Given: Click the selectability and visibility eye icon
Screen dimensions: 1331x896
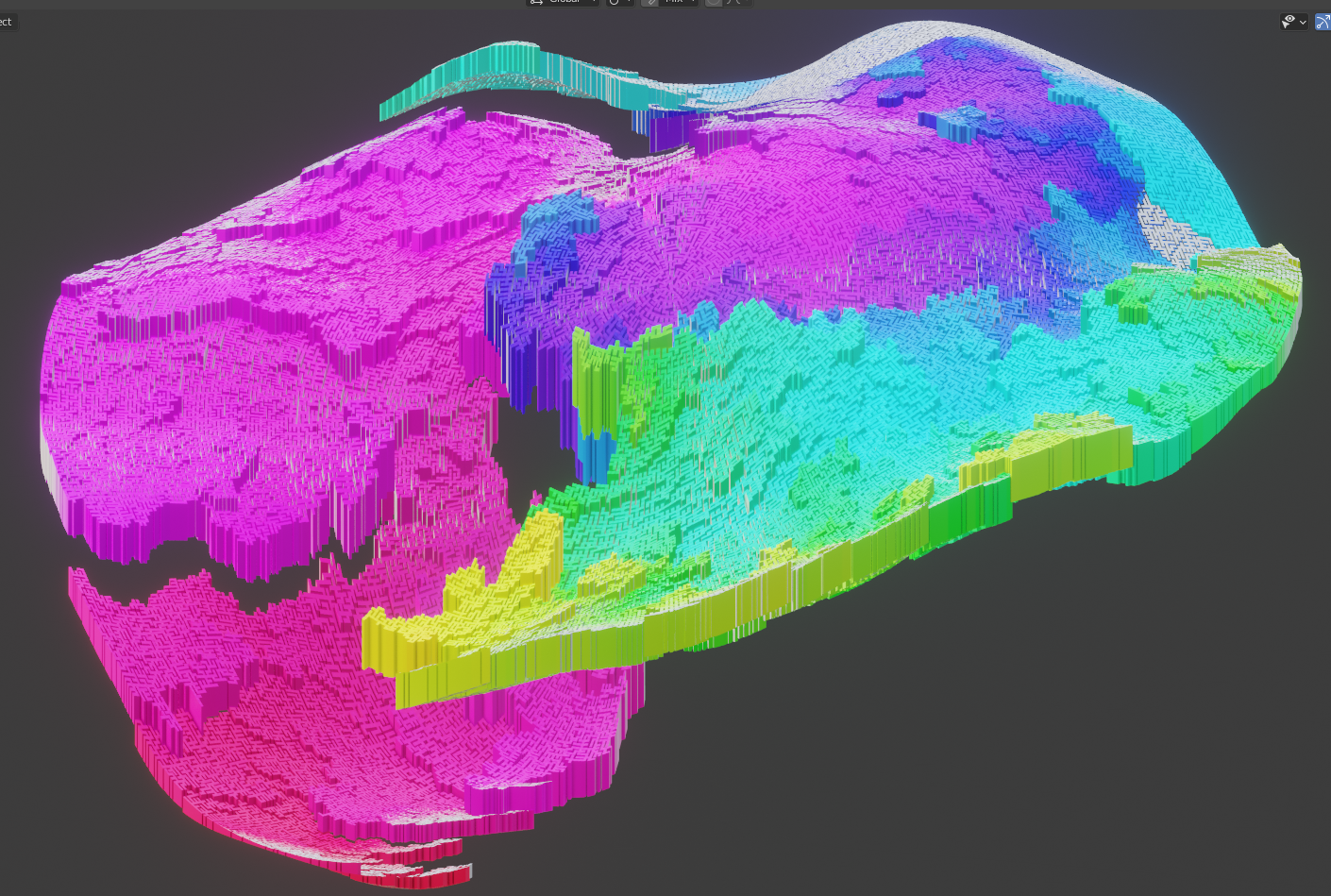Looking at the screenshot, I should point(1289,21).
